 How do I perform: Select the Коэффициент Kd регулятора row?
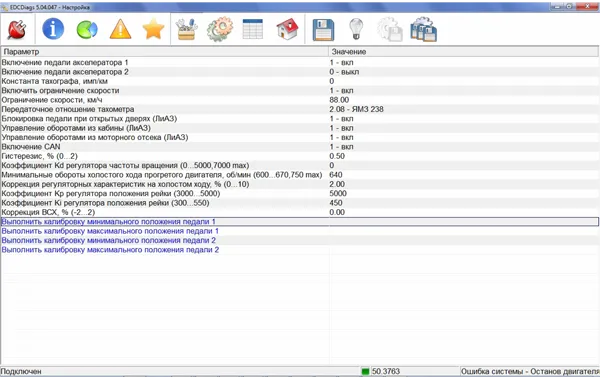coord(300,165)
